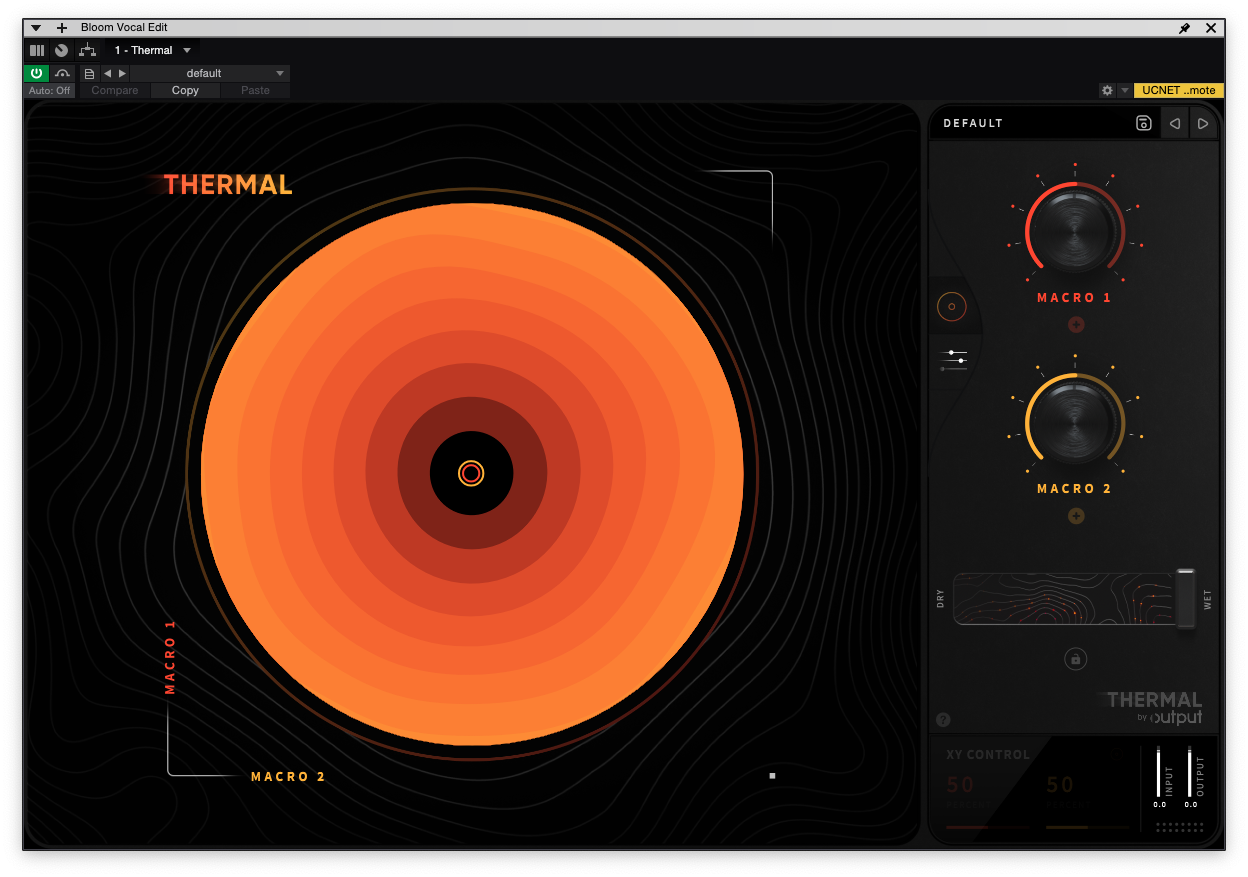Switch to the sliders advanced view tab
This screenshot has height=877, width=1248.
[954, 360]
